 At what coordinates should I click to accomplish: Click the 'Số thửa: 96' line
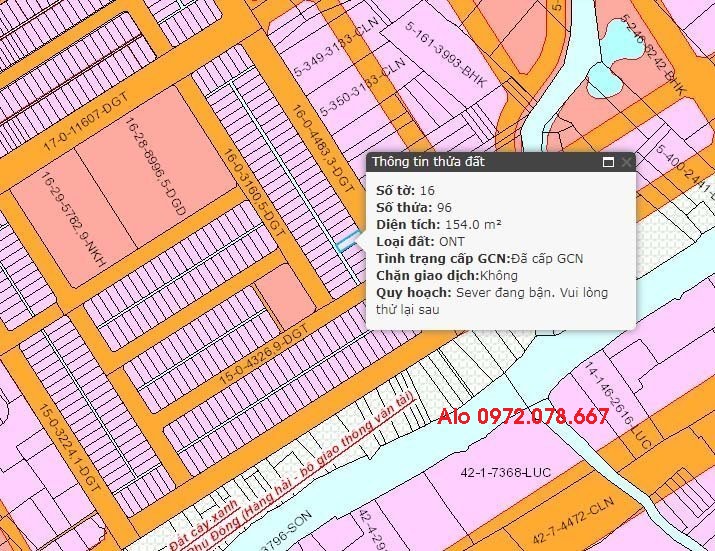click(x=414, y=208)
